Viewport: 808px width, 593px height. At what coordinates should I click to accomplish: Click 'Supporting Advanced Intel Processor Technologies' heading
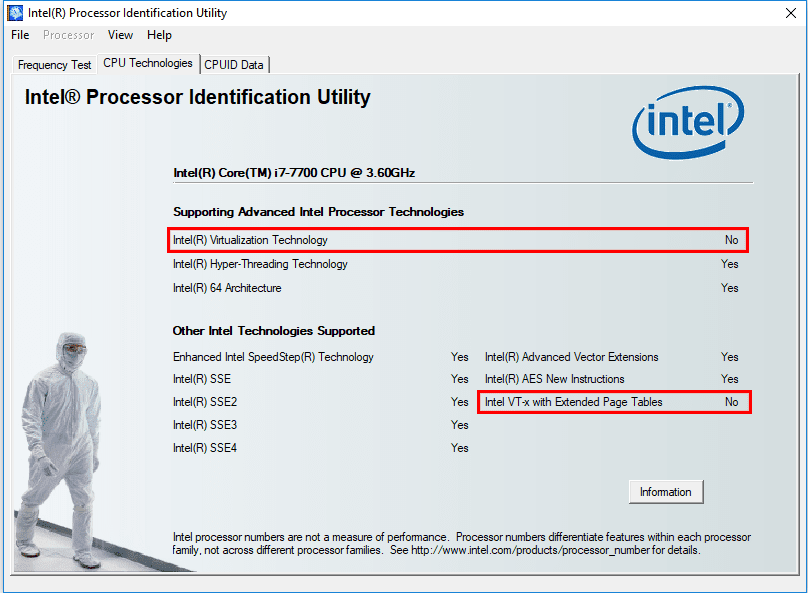coord(318,212)
